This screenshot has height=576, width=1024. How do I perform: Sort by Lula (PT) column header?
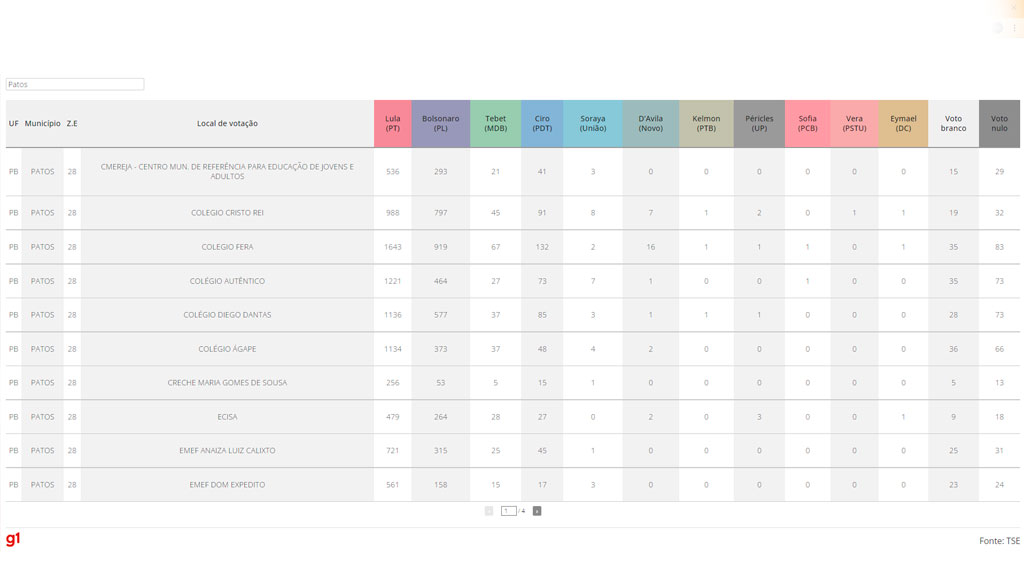392,124
